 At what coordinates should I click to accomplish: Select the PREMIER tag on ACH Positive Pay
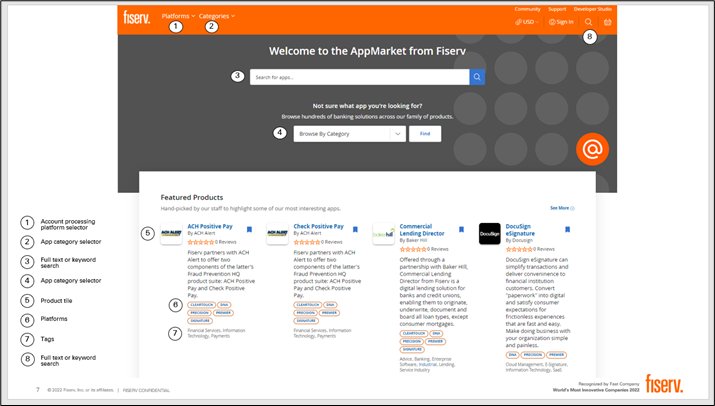point(223,313)
